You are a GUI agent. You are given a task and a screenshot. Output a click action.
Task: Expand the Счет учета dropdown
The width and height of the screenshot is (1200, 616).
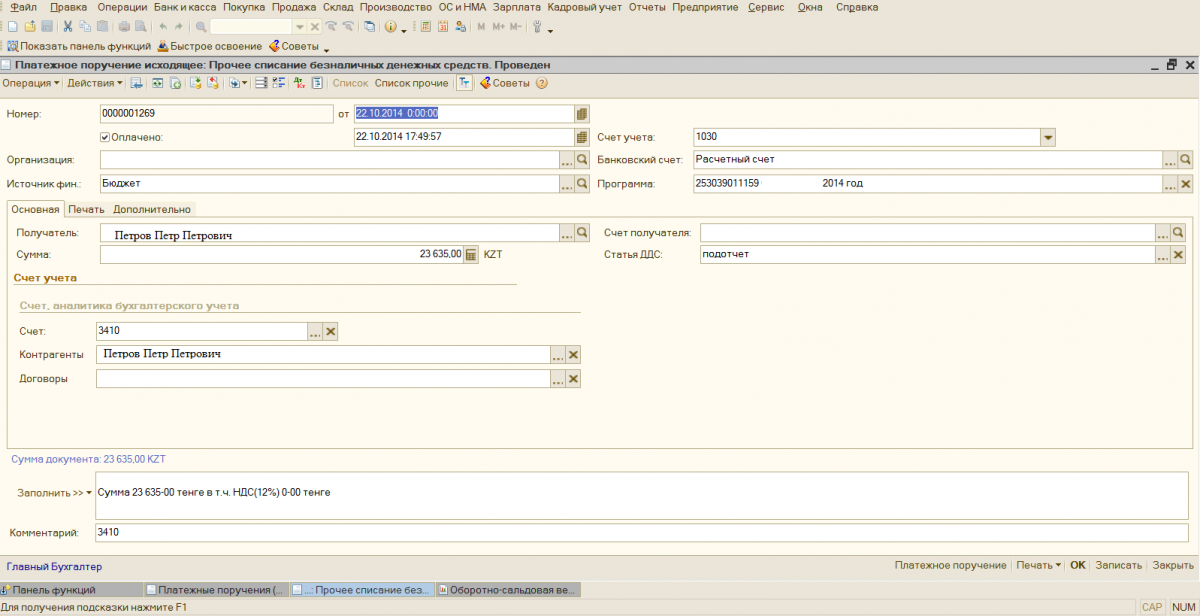tap(1048, 137)
